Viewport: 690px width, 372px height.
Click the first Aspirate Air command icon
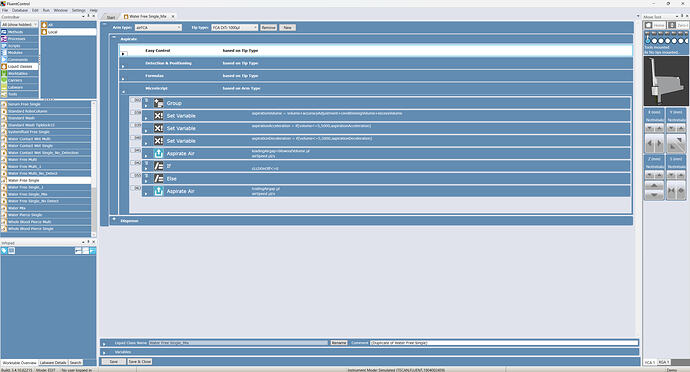coord(158,154)
